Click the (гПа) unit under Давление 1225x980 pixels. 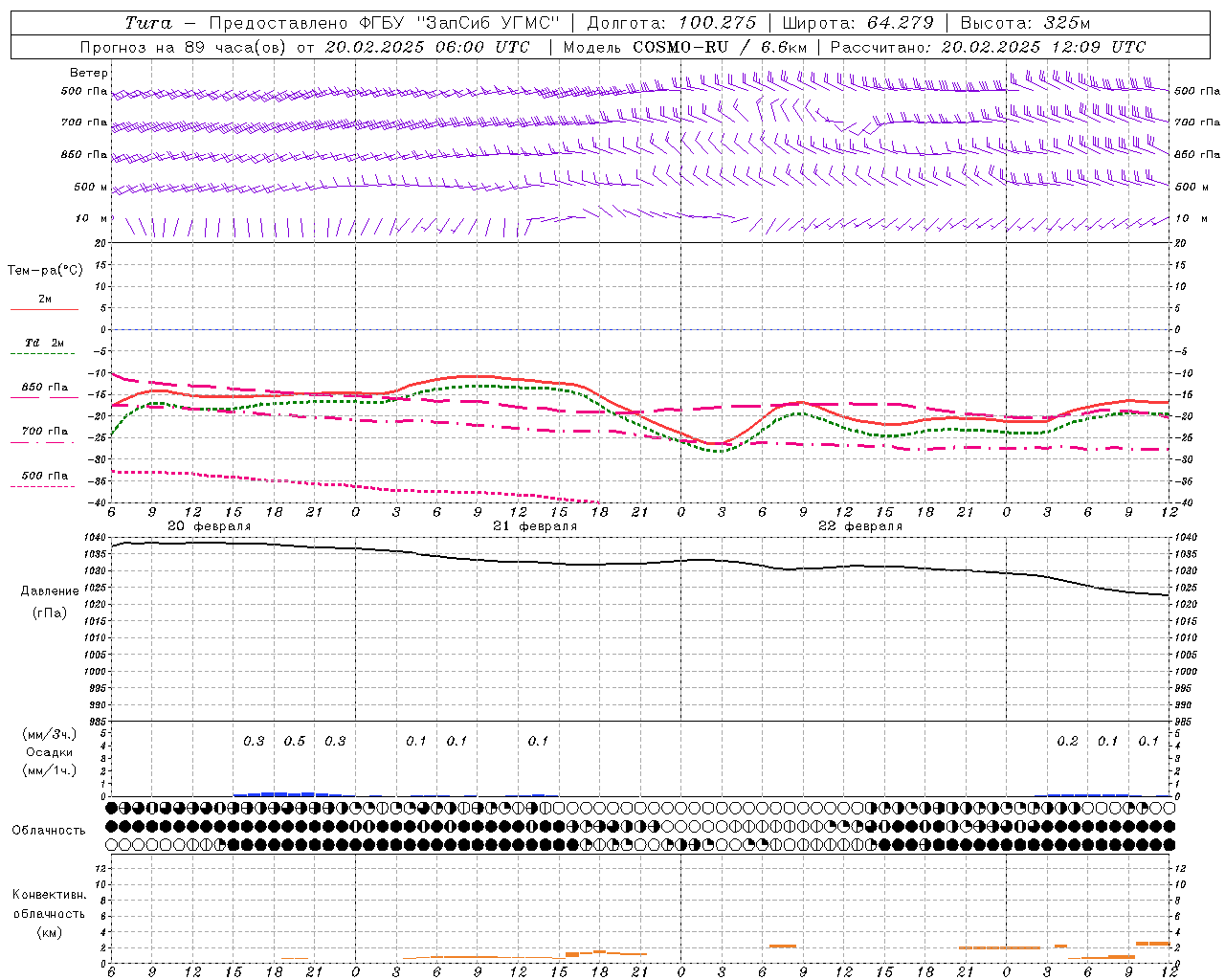coord(50,612)
